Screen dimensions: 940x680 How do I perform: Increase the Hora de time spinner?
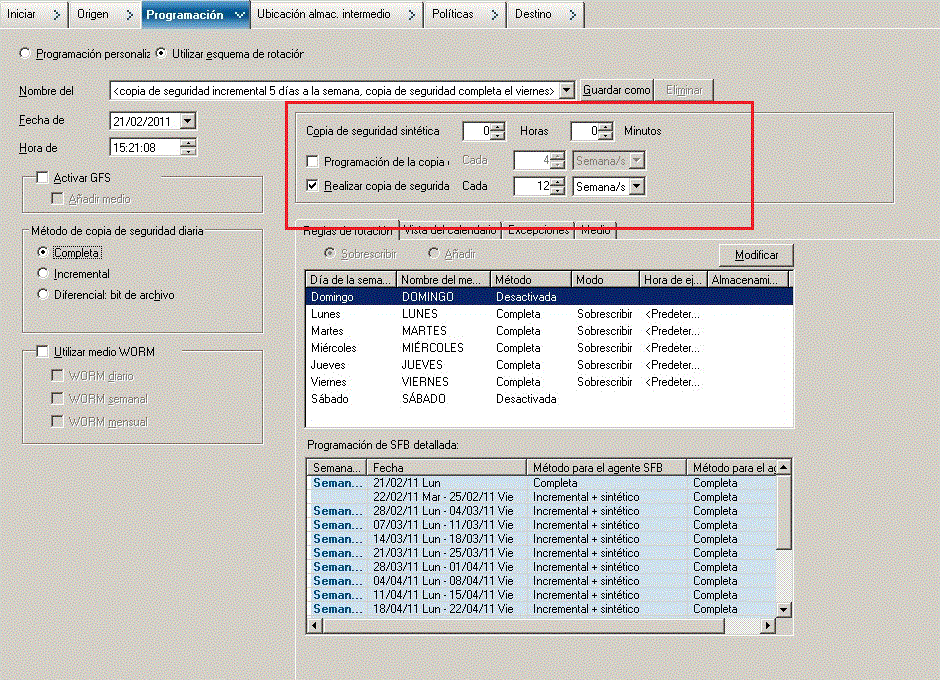click(x=187, y=144)
